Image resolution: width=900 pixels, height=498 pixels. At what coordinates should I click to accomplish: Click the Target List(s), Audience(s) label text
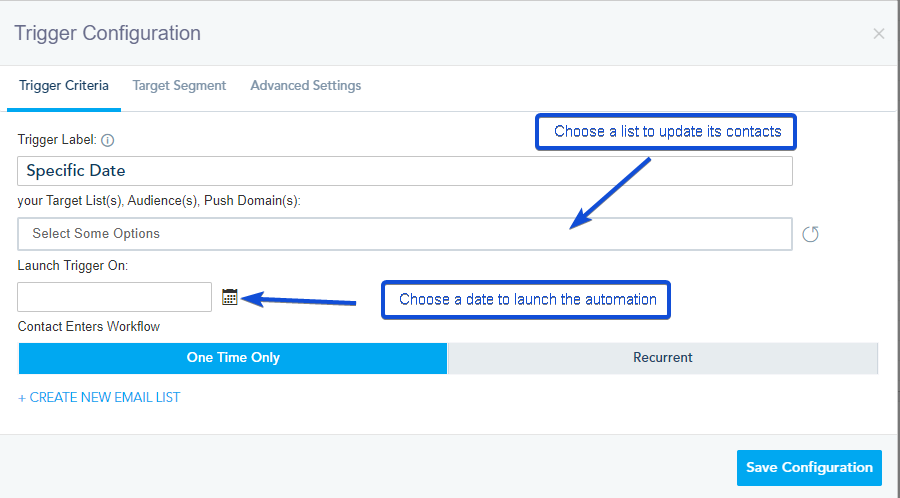[159, 201]
